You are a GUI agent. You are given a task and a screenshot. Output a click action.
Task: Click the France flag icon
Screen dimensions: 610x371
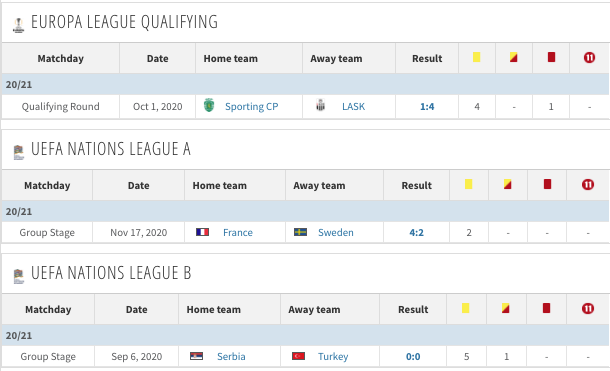(202, 232)
